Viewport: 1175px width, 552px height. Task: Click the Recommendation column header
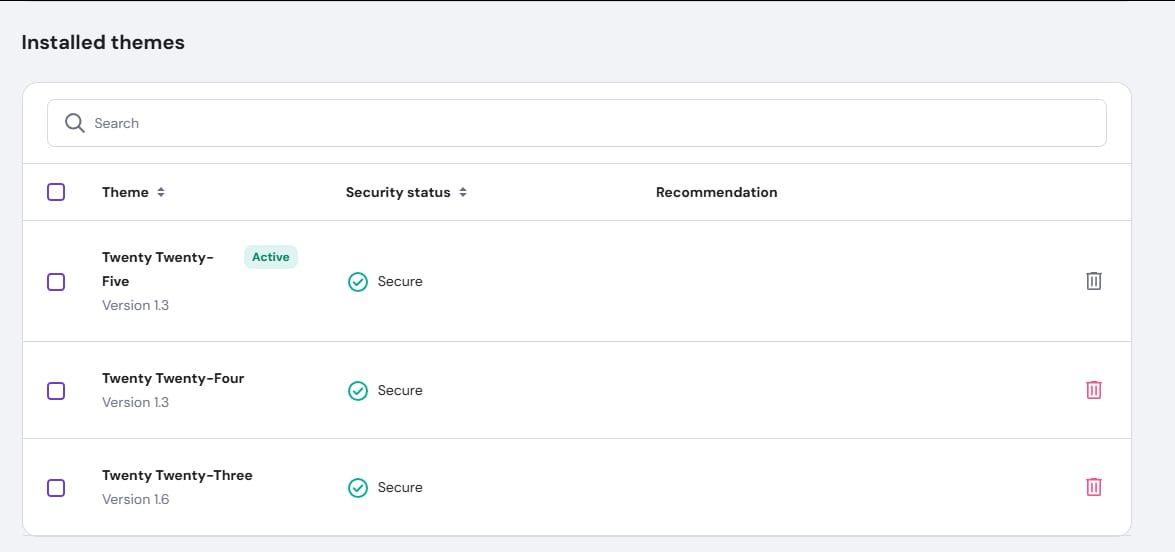click(716, 192)
